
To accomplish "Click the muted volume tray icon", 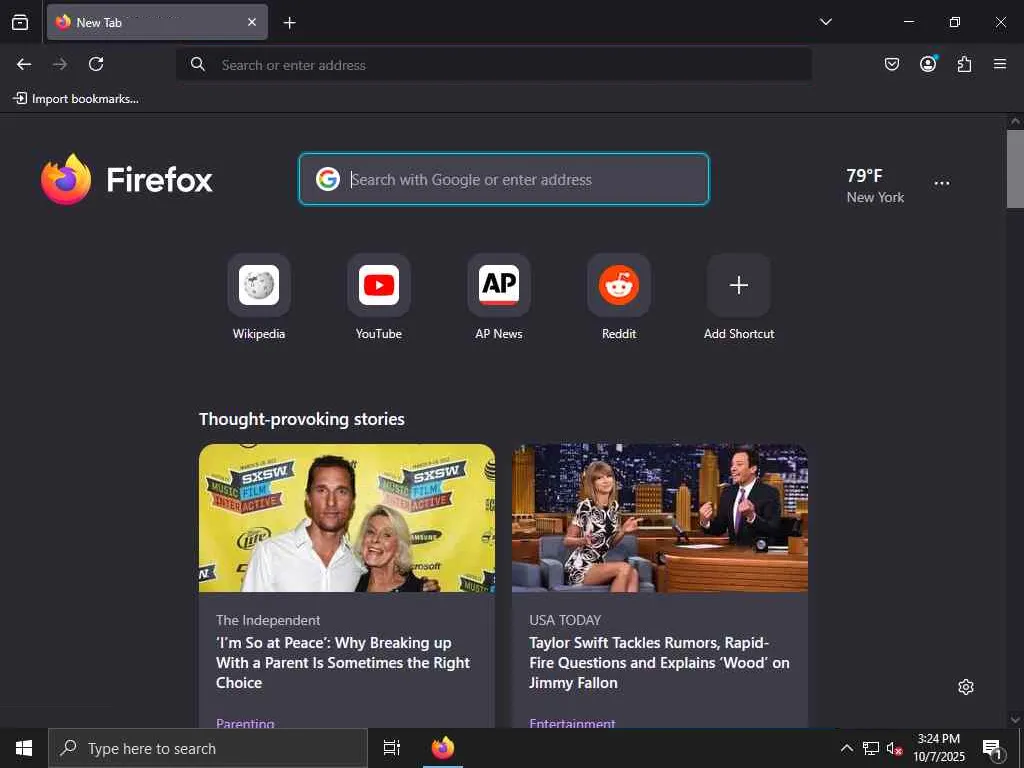I will click(x=894, y=748).
